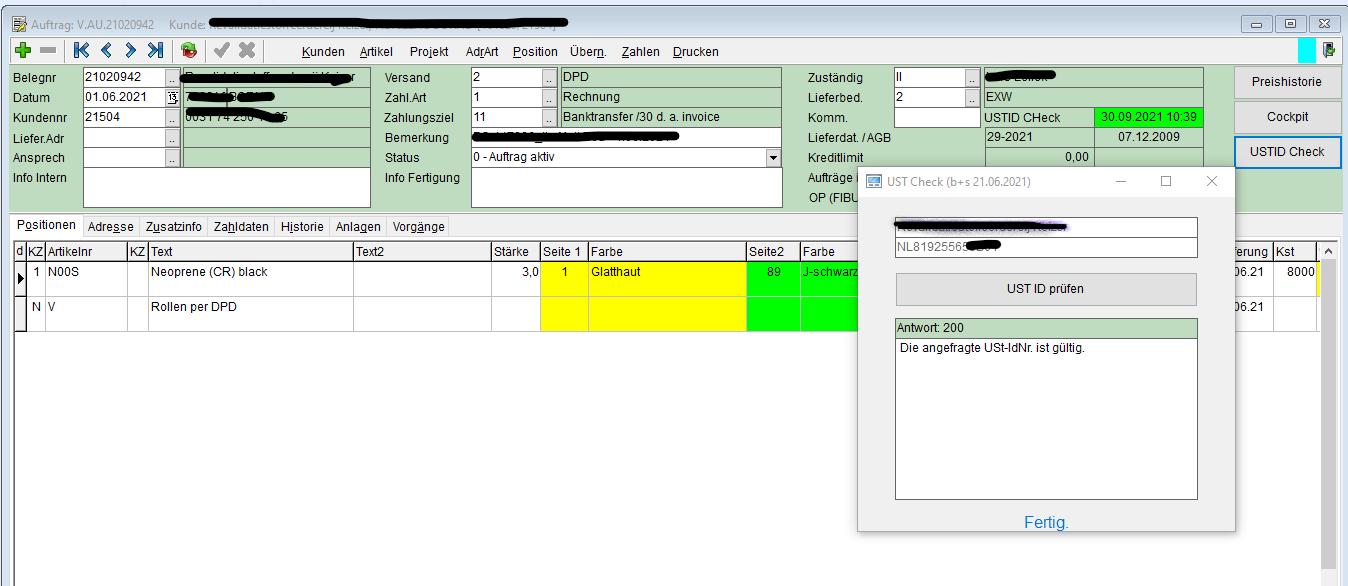Open the calendar picker next to Datum

point(172,98)
